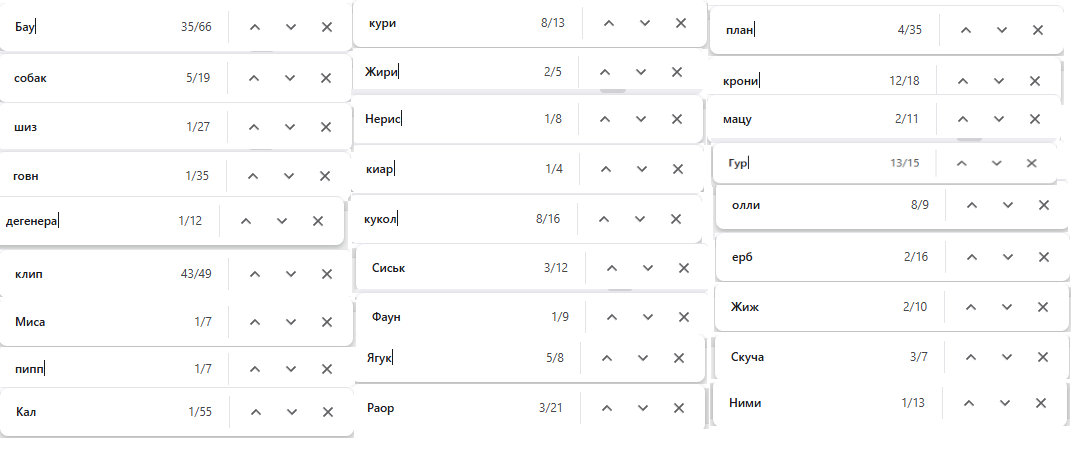Jump to next 'клип' search result

[291, 273]
